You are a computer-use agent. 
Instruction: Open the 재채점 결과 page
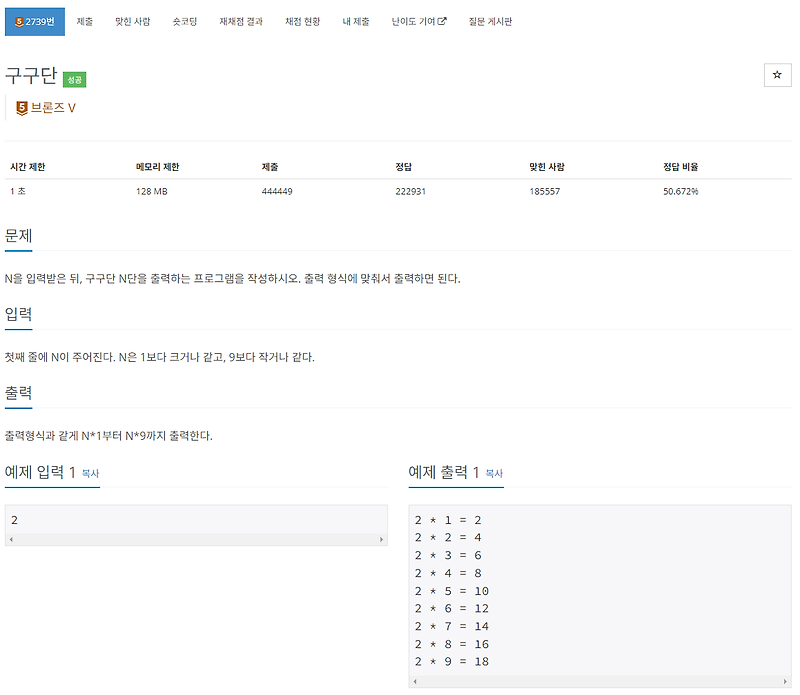pos(236,21)
